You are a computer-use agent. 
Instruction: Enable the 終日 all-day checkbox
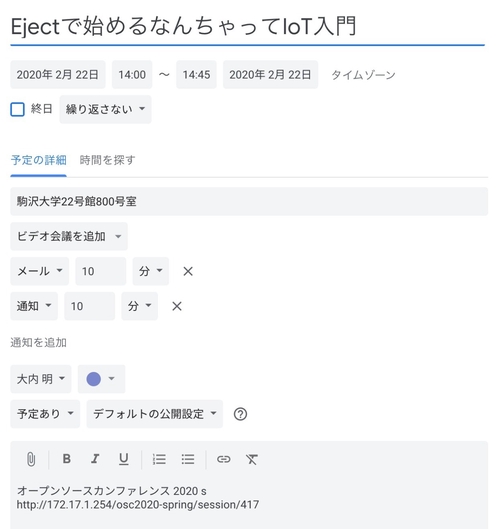[x=17, y=109]
